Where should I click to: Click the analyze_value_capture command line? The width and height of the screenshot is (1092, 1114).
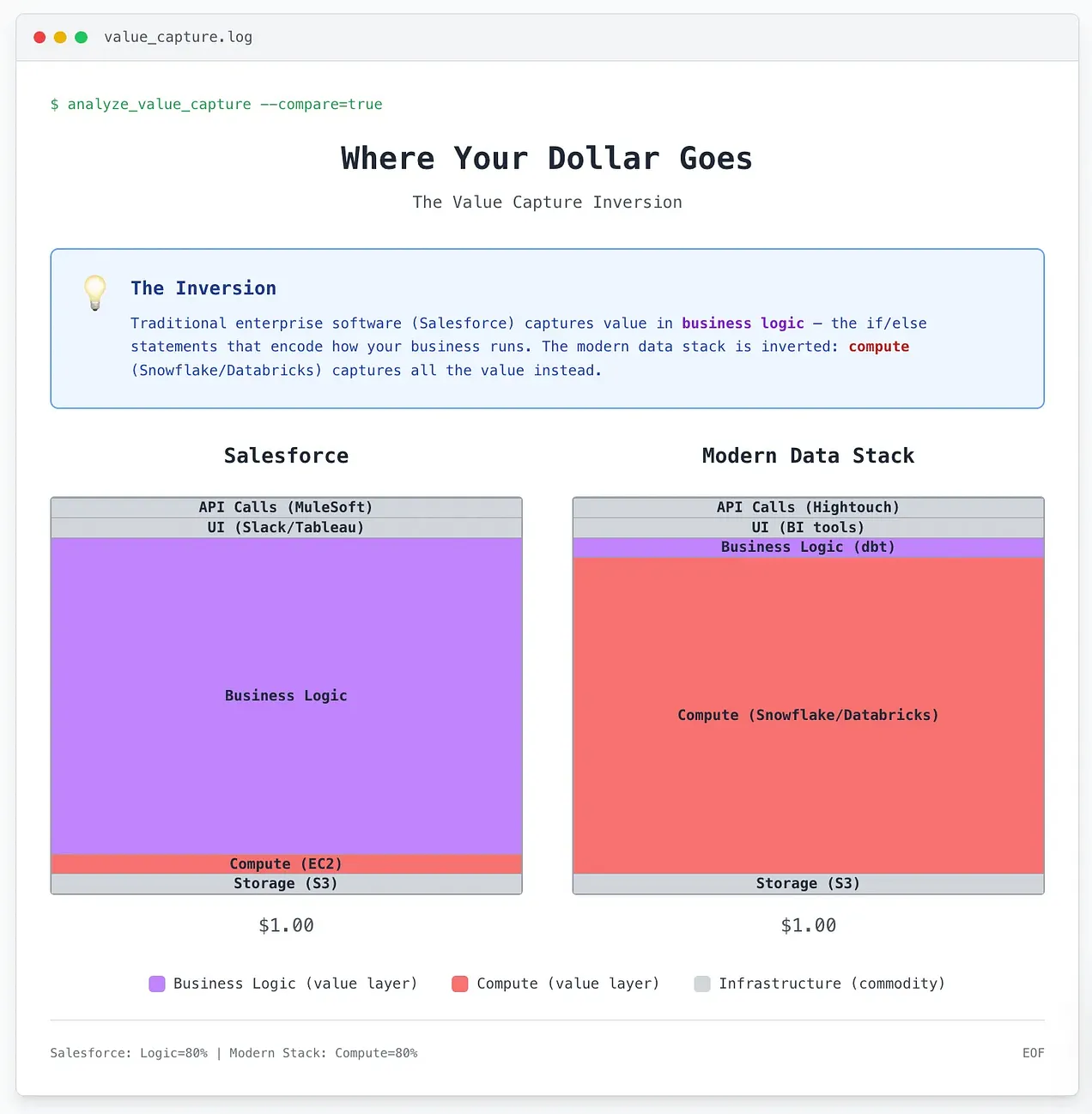216,105
